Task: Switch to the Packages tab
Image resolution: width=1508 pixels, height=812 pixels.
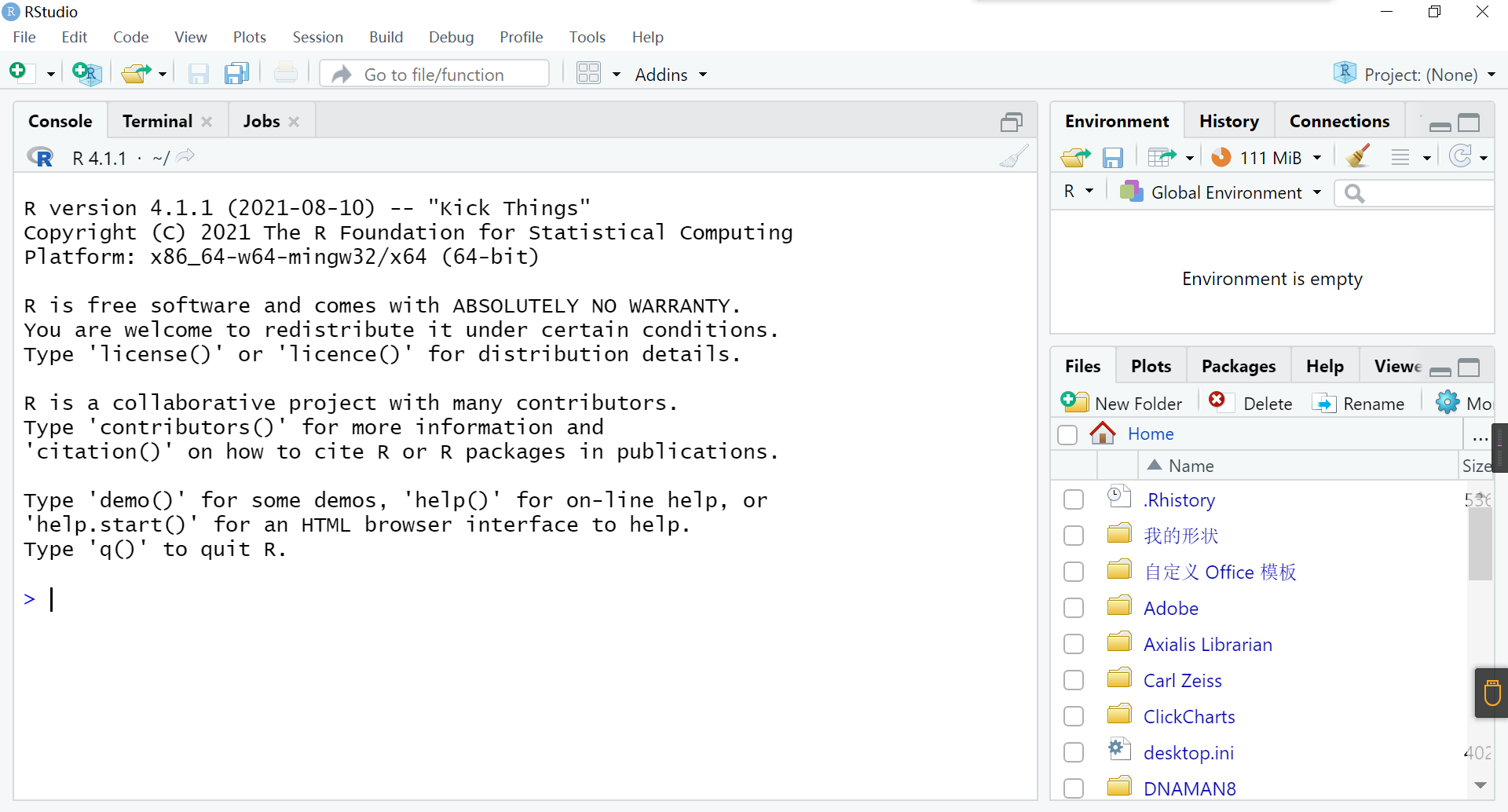Action: pyautogui.click(x=1238, y=366)
